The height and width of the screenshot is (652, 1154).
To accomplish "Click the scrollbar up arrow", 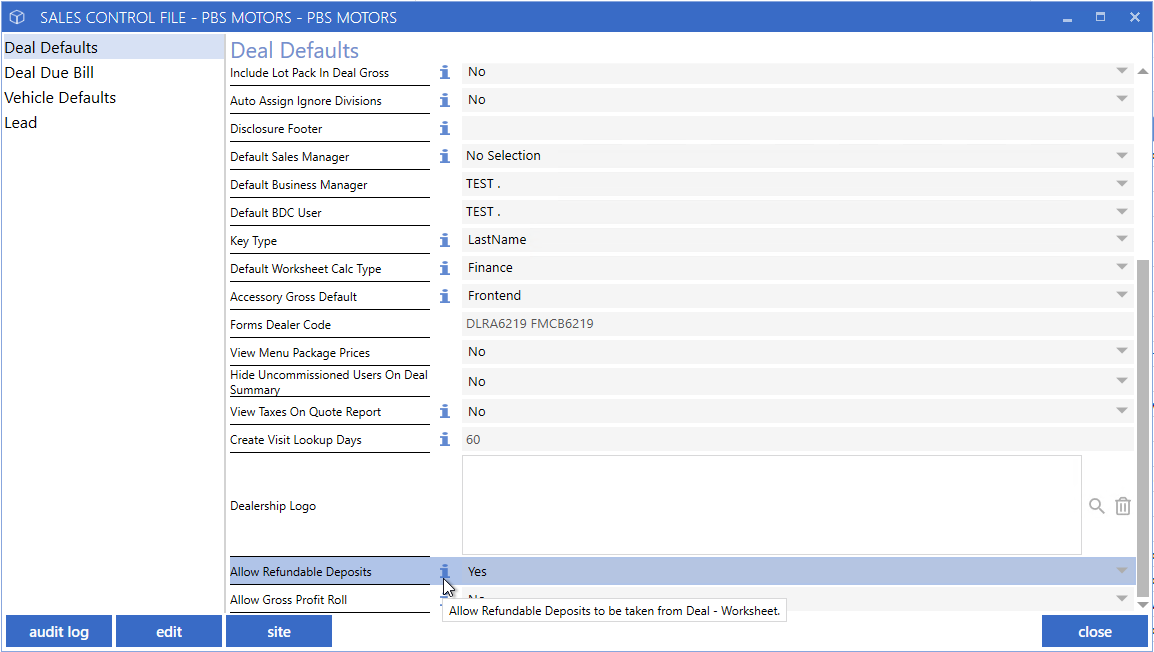I will pyautogui.click(x=1143, y=71).
